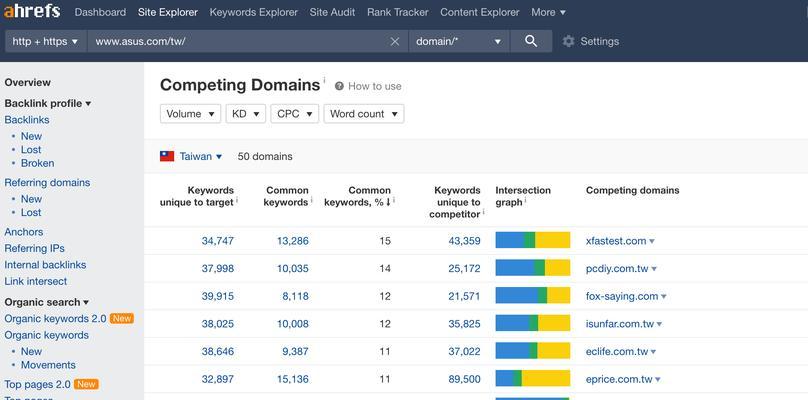Switch to Rank Tracker
Screen dimensions: 808x400
click(397, 12)
